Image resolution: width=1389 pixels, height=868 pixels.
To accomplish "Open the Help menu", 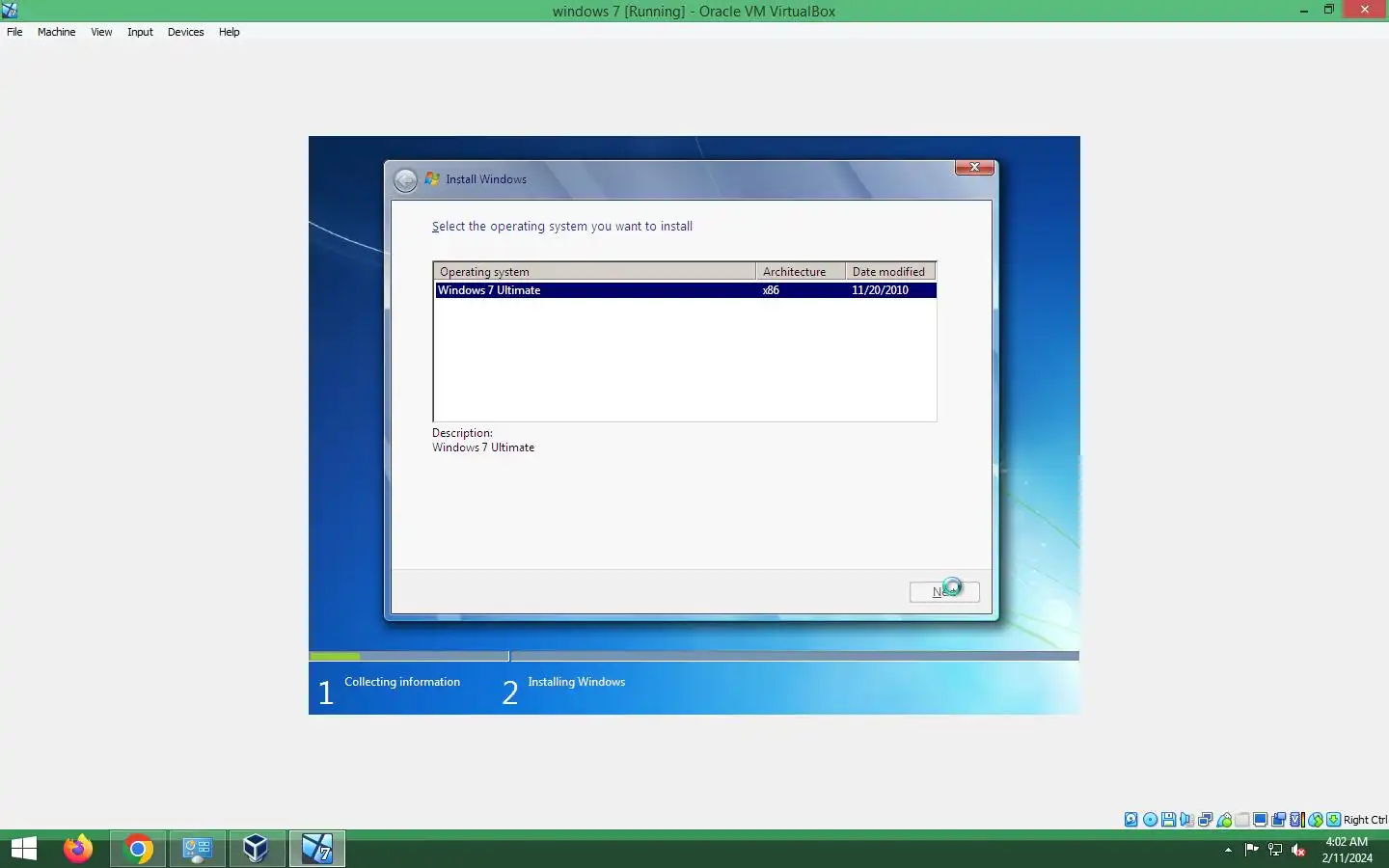I will click(x=229, y=32).
